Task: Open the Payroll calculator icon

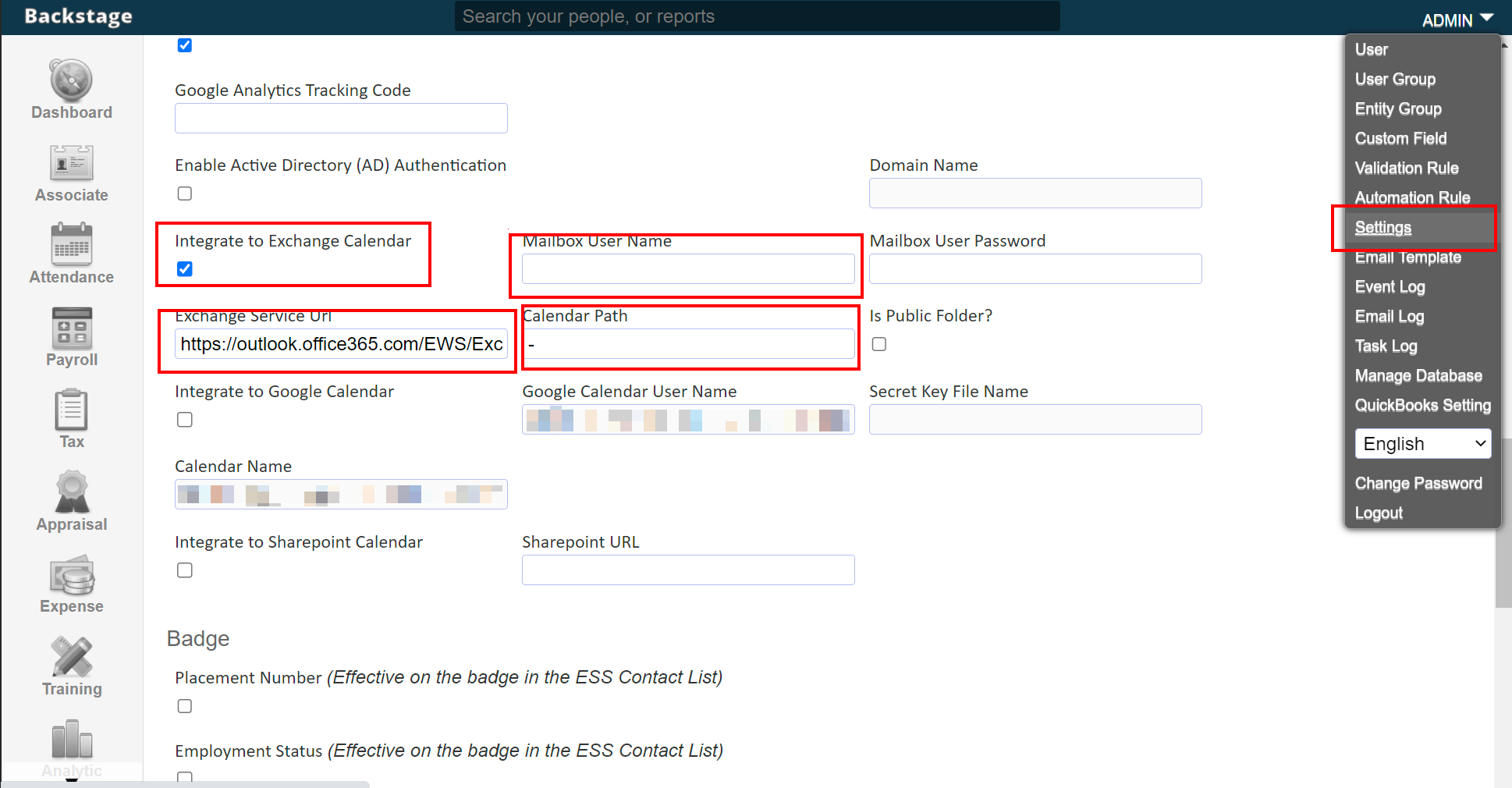Action: coord(71,328)
